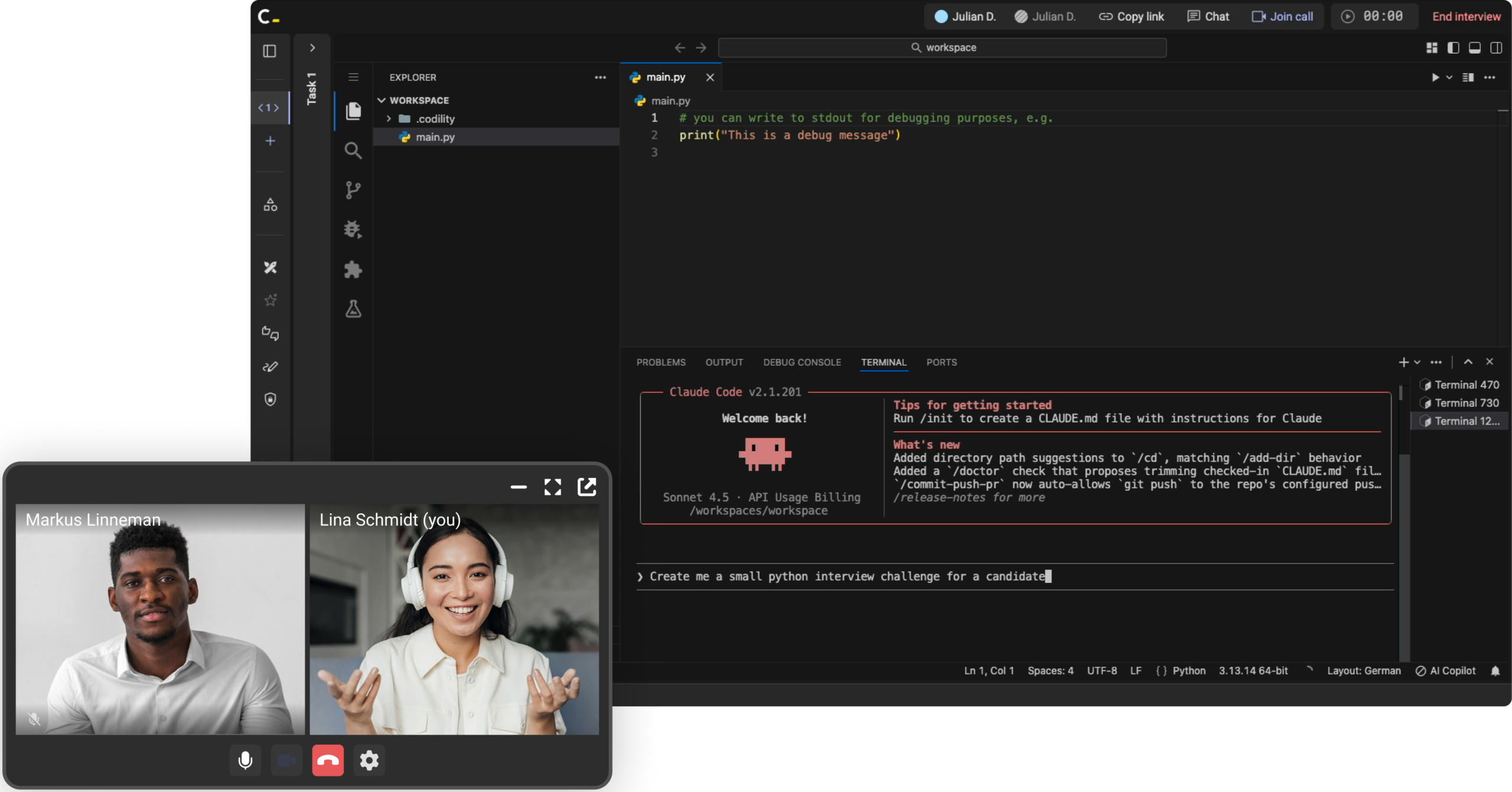Select Terminal 730 in terminal list
The image size is (1512, 792).
pyautogui.click(x=1459, y=403)
